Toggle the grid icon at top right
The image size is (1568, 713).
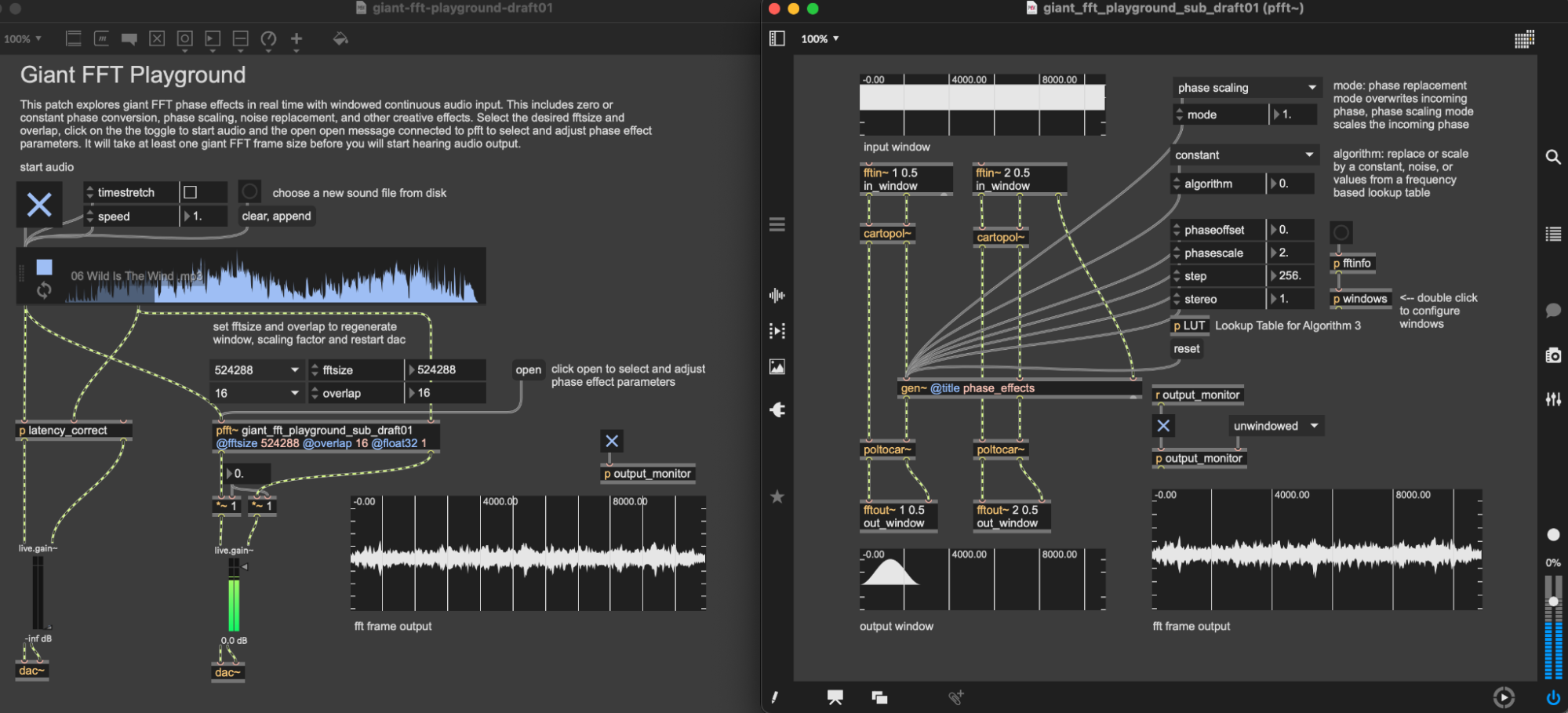1523,39
